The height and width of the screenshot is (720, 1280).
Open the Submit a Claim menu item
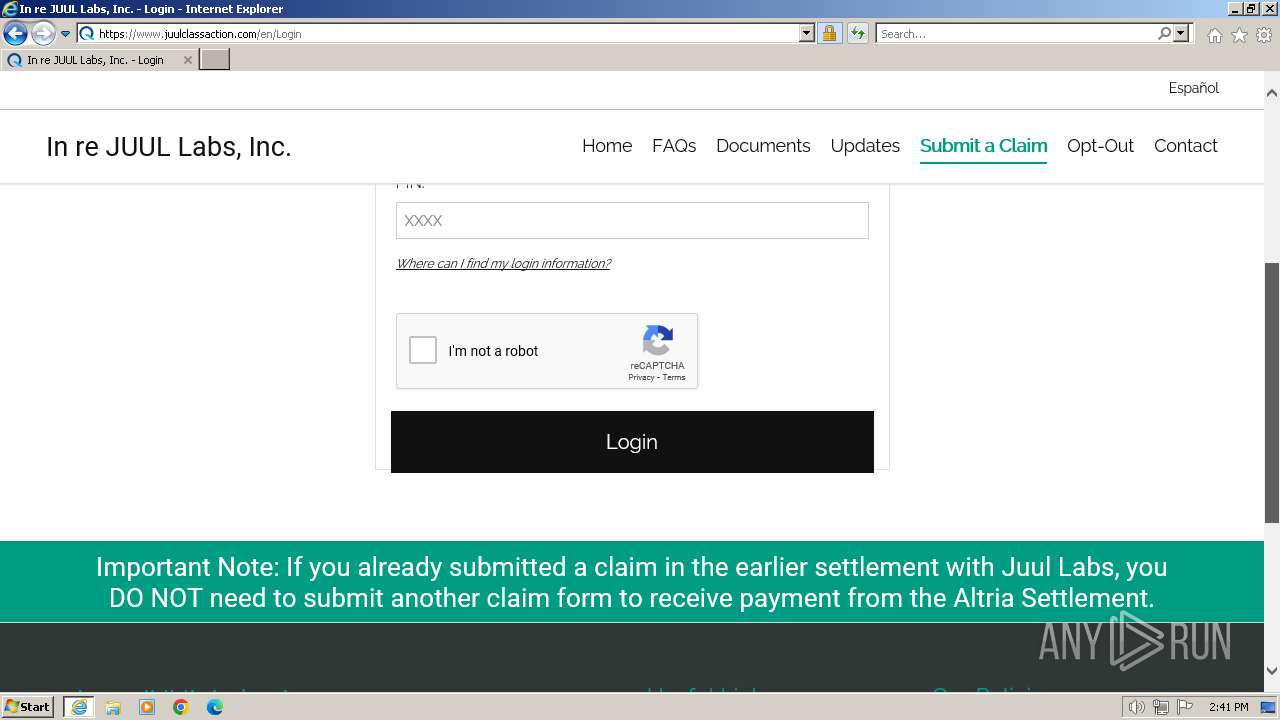pos(983,146)
